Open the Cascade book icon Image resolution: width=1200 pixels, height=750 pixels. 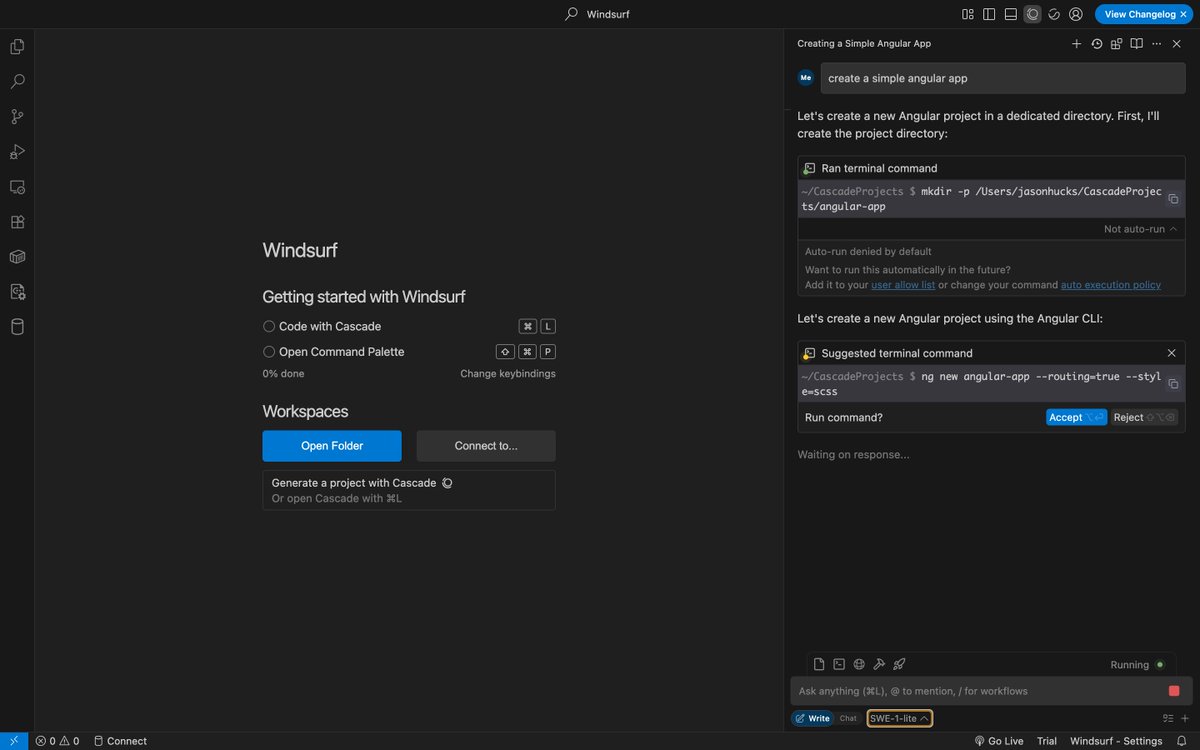1137,44
